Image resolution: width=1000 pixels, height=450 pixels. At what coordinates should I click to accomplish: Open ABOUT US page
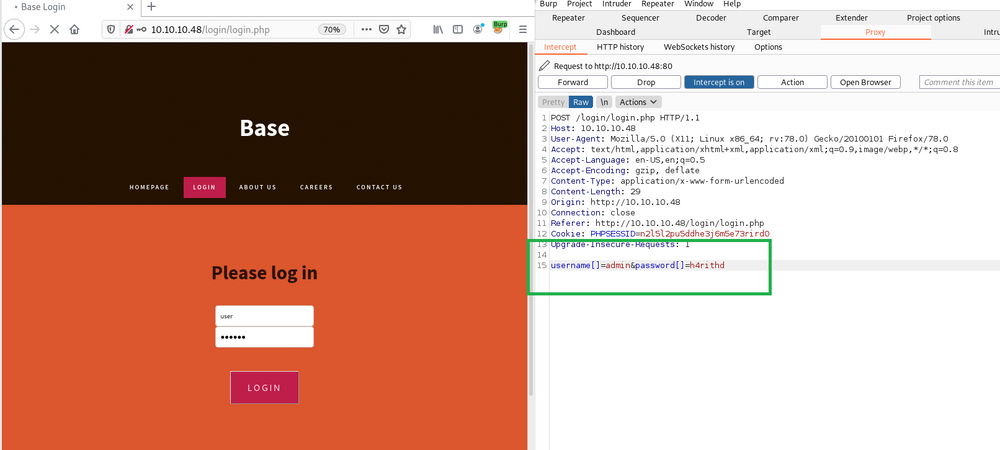click(258, 187)
